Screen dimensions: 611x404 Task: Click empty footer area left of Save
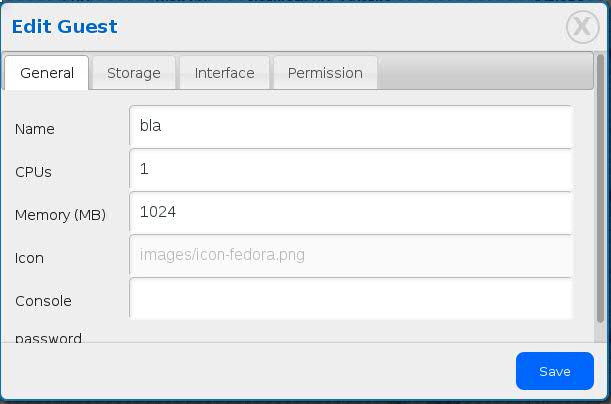point(250,371)
